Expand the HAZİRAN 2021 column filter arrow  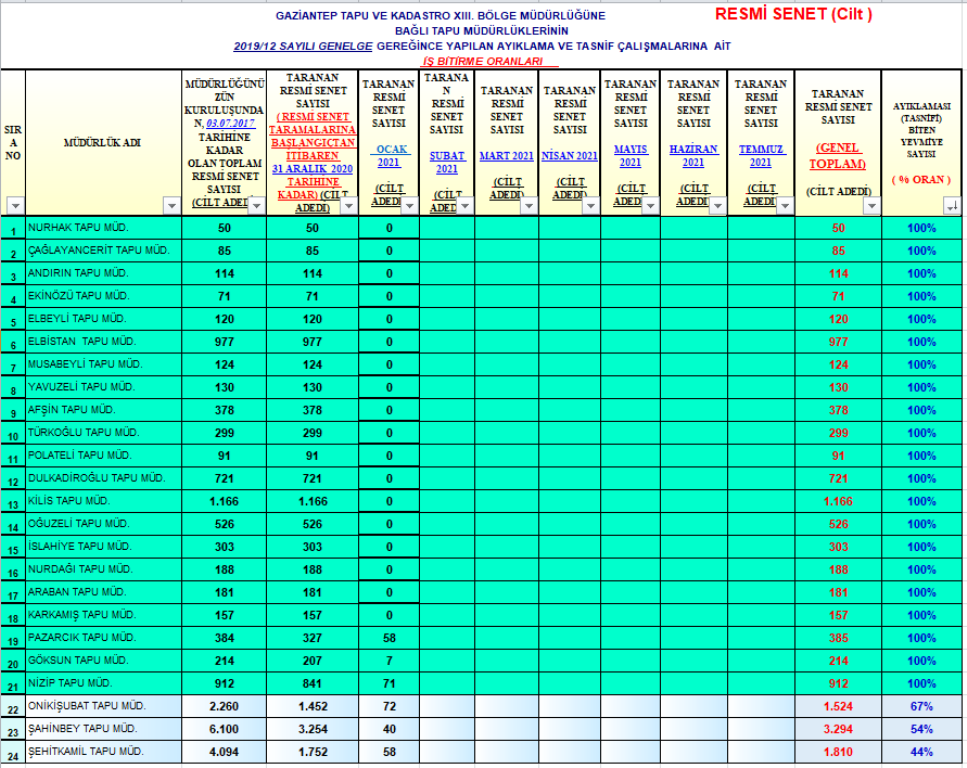[716, 205]
